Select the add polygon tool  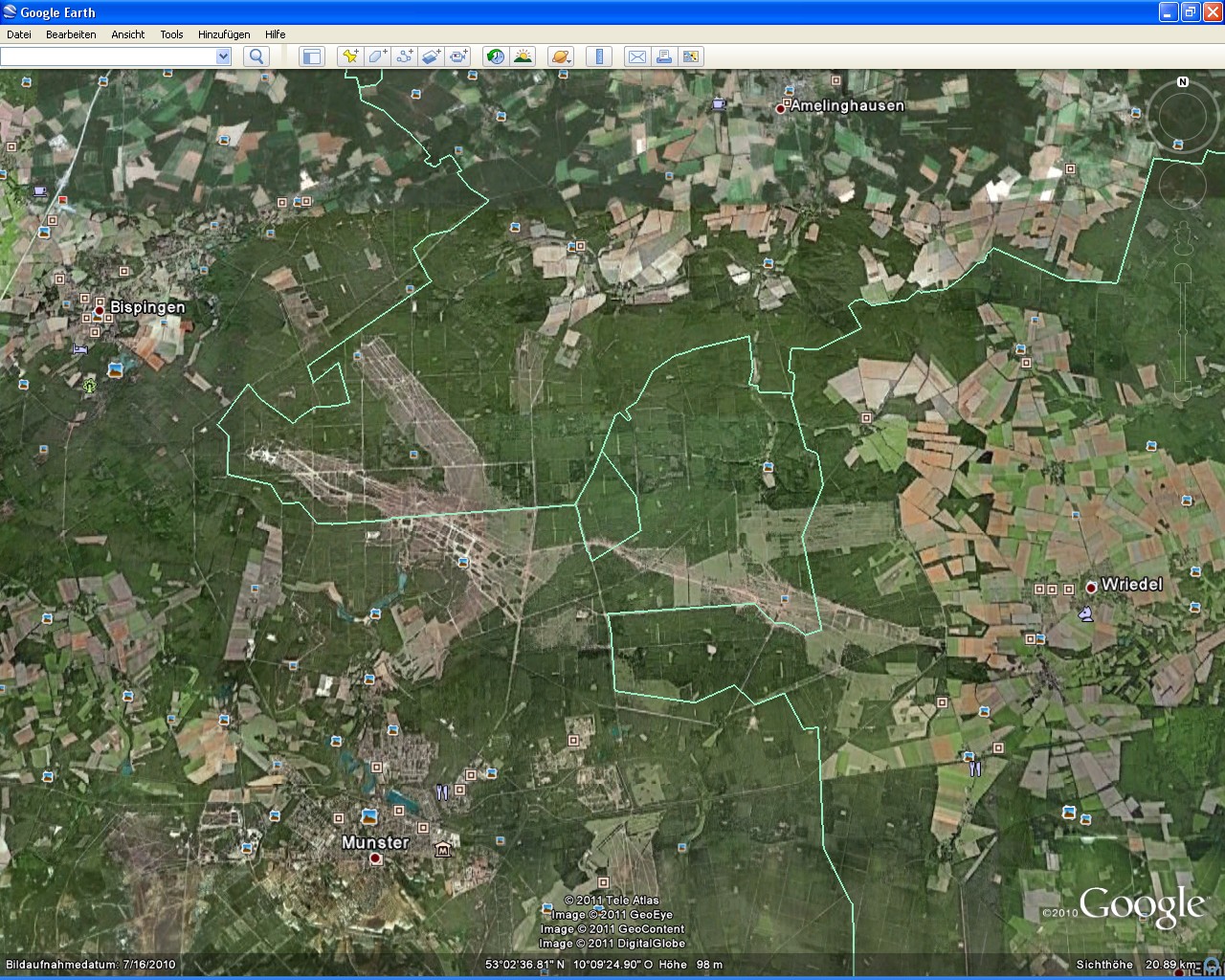click(377, 56)
